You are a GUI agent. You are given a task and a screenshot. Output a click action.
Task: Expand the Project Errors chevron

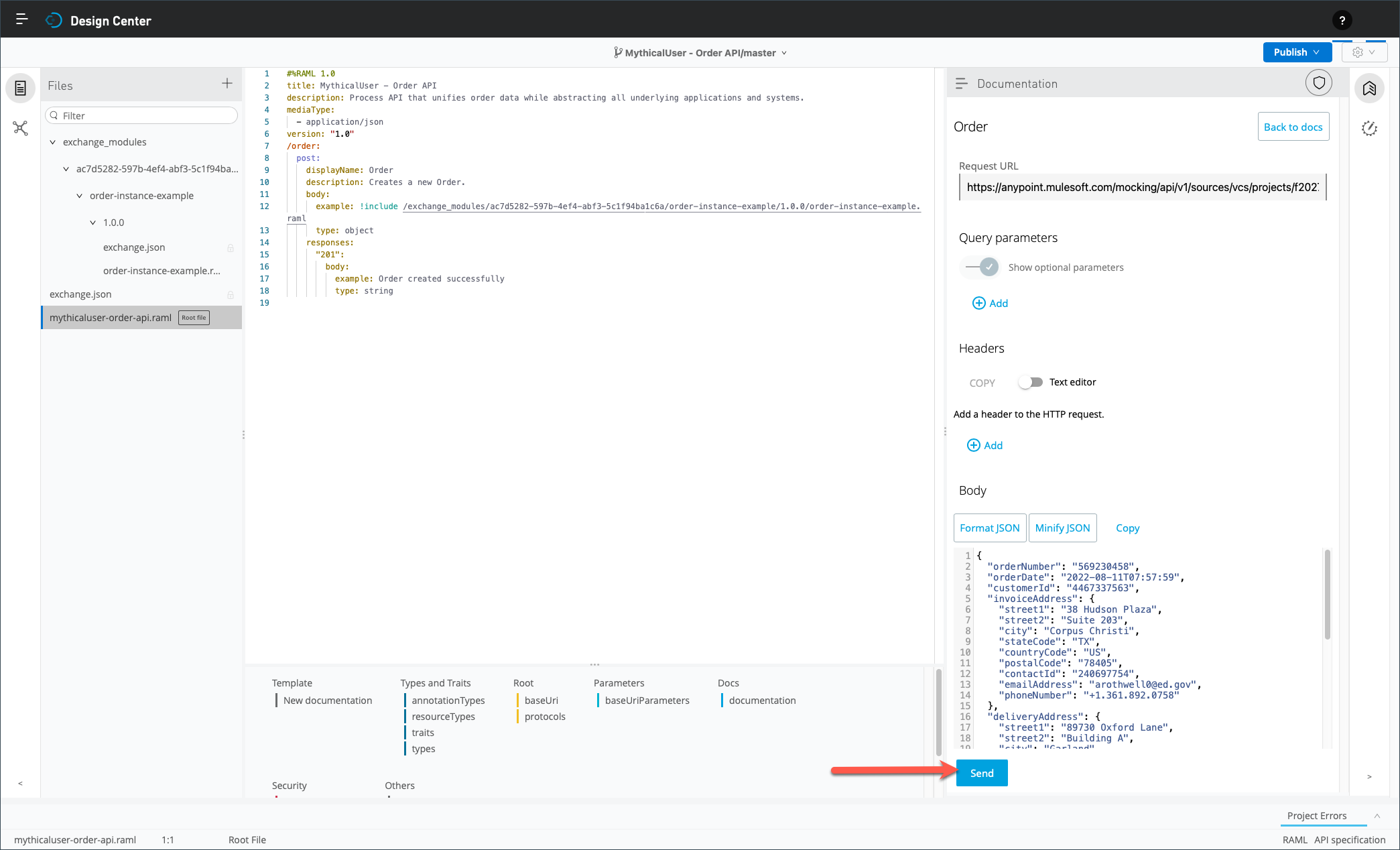(1377, 816)
